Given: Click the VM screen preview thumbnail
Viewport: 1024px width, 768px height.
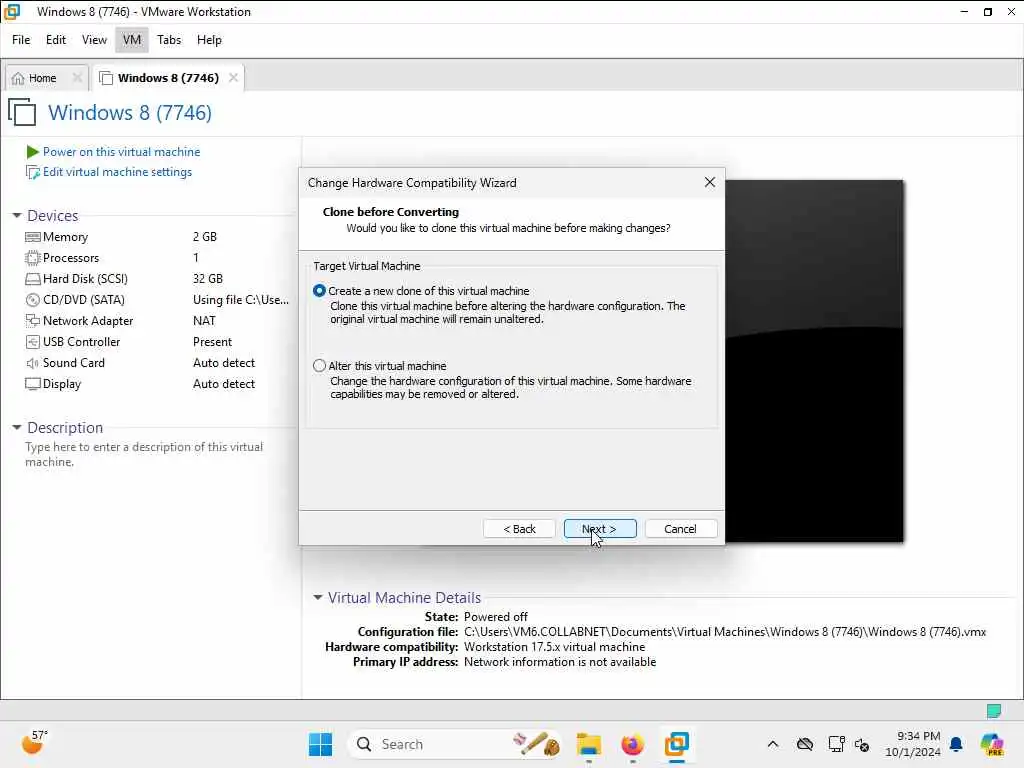Looking at the screenshot, I should point(814,361).
